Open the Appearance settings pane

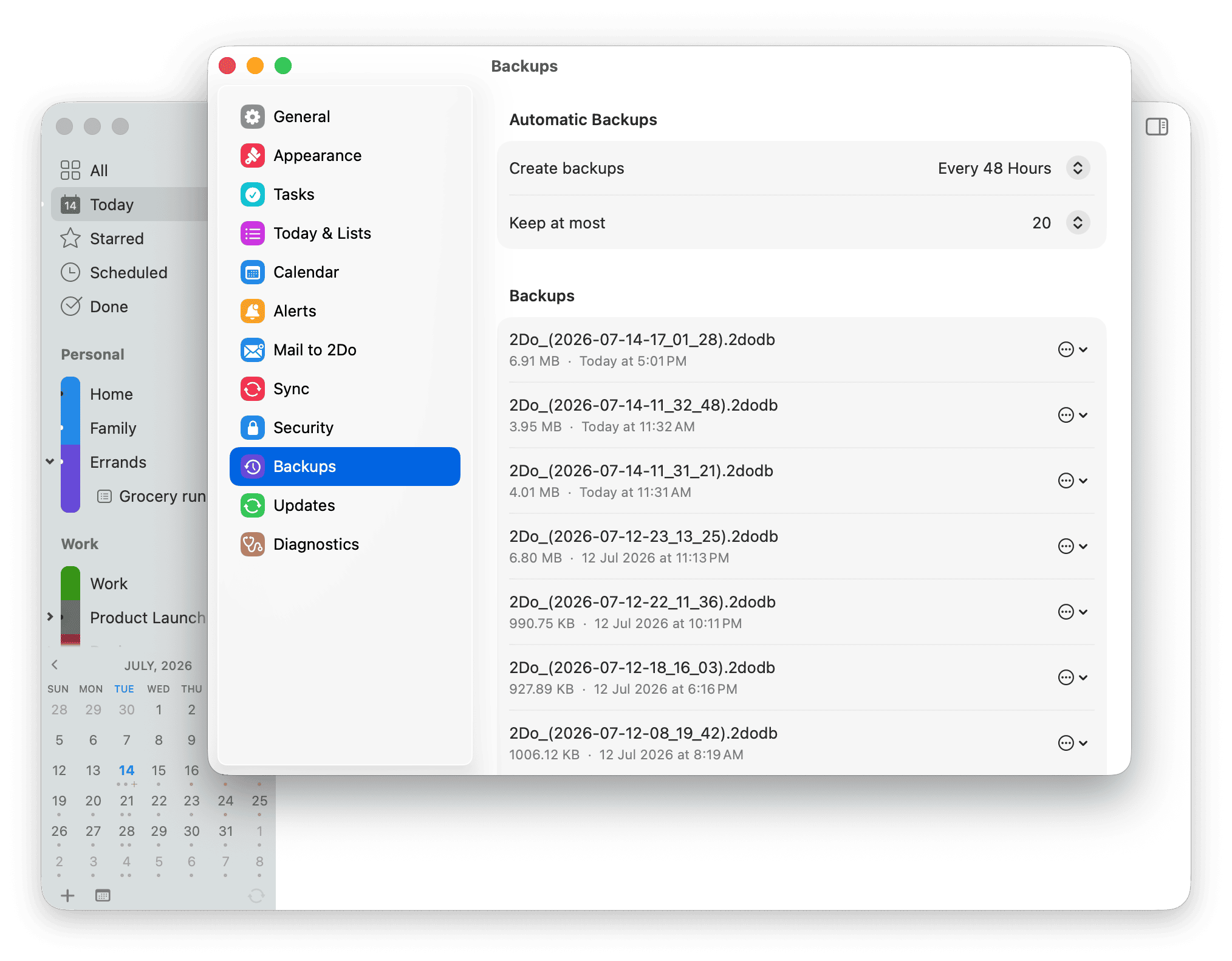coord(344,156)
